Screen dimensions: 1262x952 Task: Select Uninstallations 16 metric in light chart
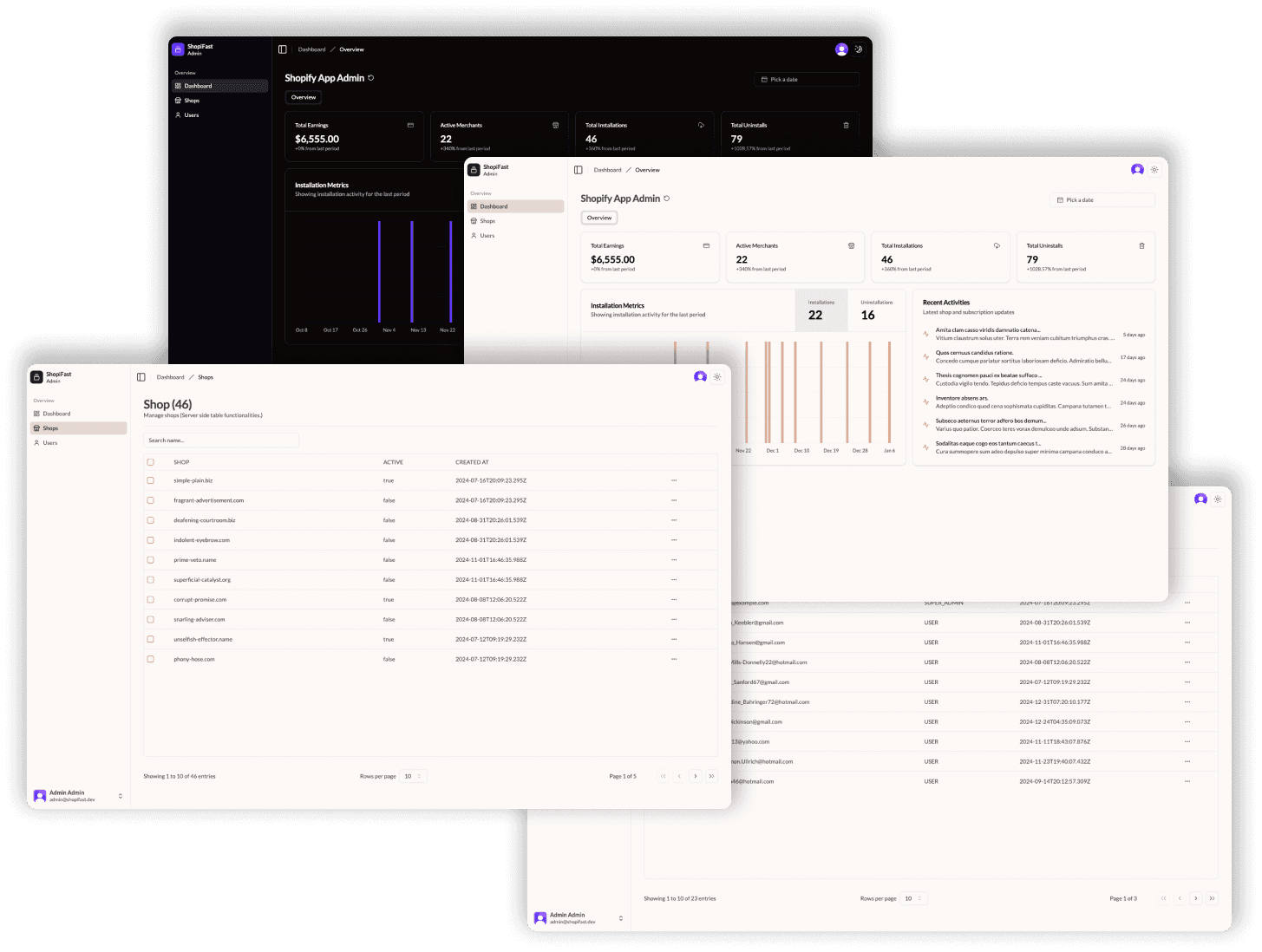pos(876,310)
